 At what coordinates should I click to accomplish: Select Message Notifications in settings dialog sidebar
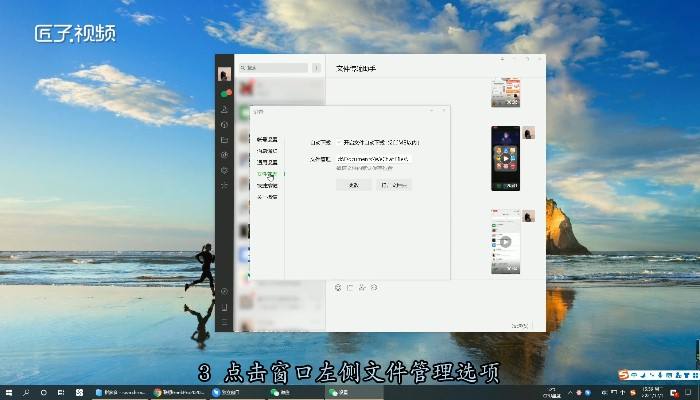coord(267,151)
